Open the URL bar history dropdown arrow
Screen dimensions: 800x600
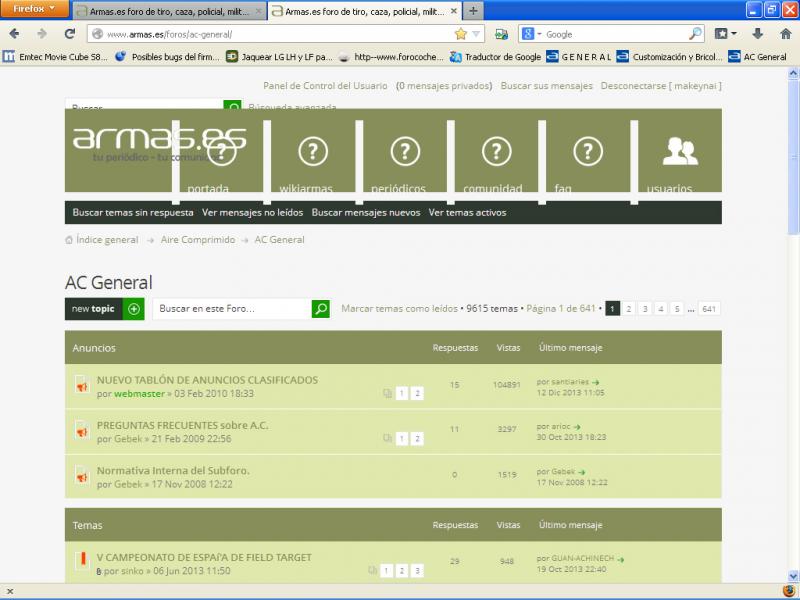(x=476, y=34)
